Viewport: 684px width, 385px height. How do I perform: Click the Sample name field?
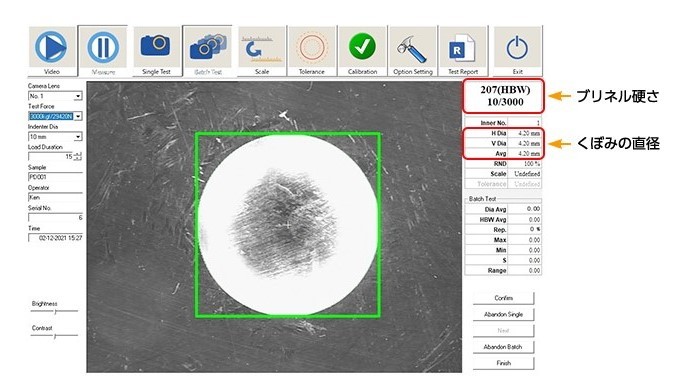pyautogui.click(x=55, y=177)
